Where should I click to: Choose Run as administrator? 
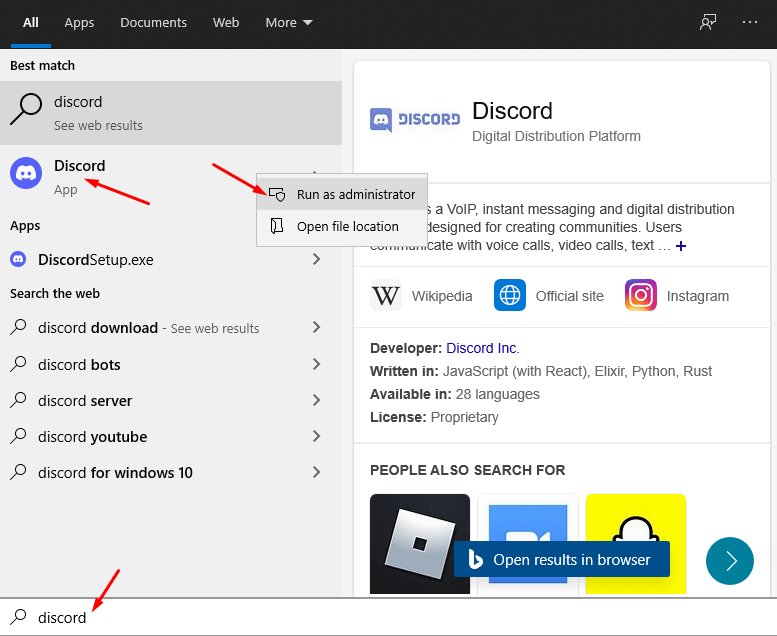pyautogui.click(x=342, y=194)
